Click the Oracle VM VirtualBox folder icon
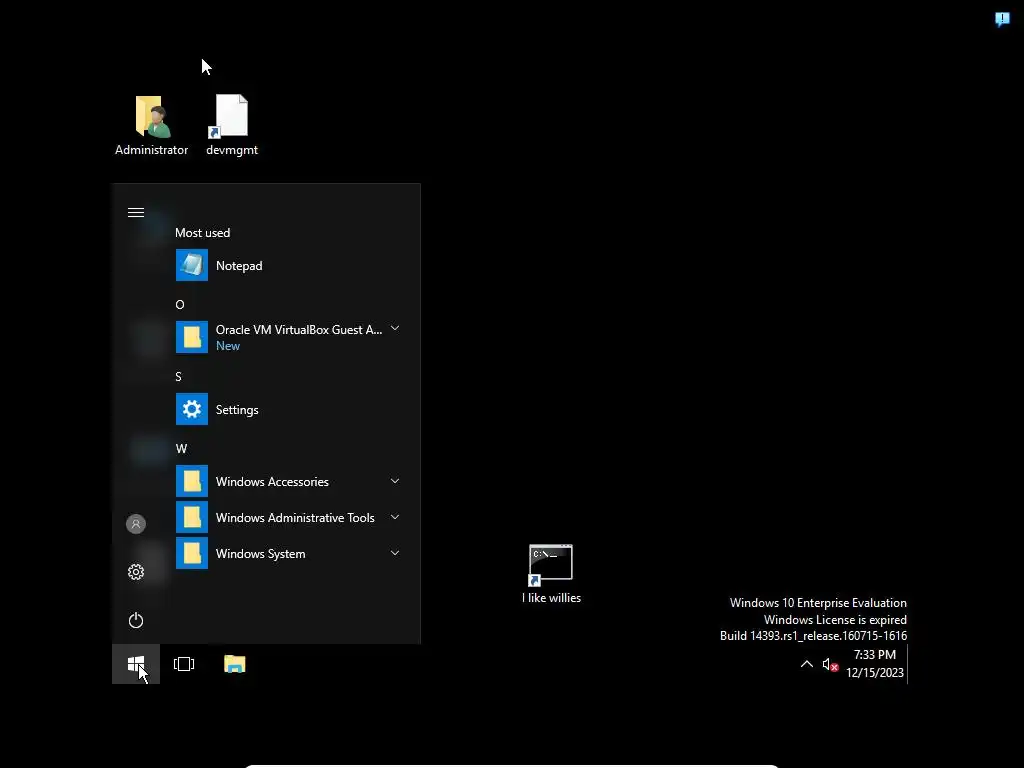The image size is (1024, 768). (192, 337)
